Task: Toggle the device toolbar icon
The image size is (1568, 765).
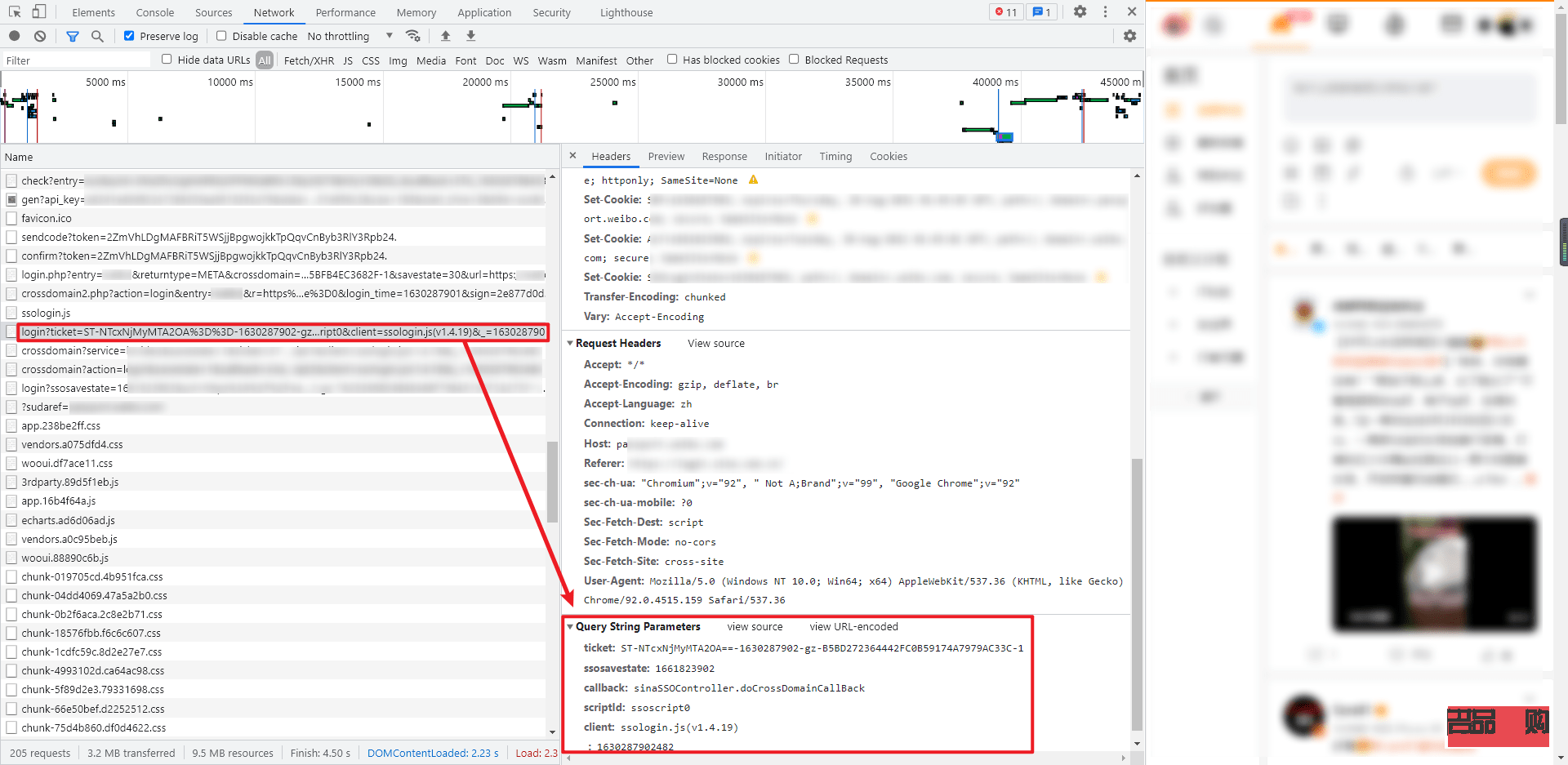Action: pos(39,11)
